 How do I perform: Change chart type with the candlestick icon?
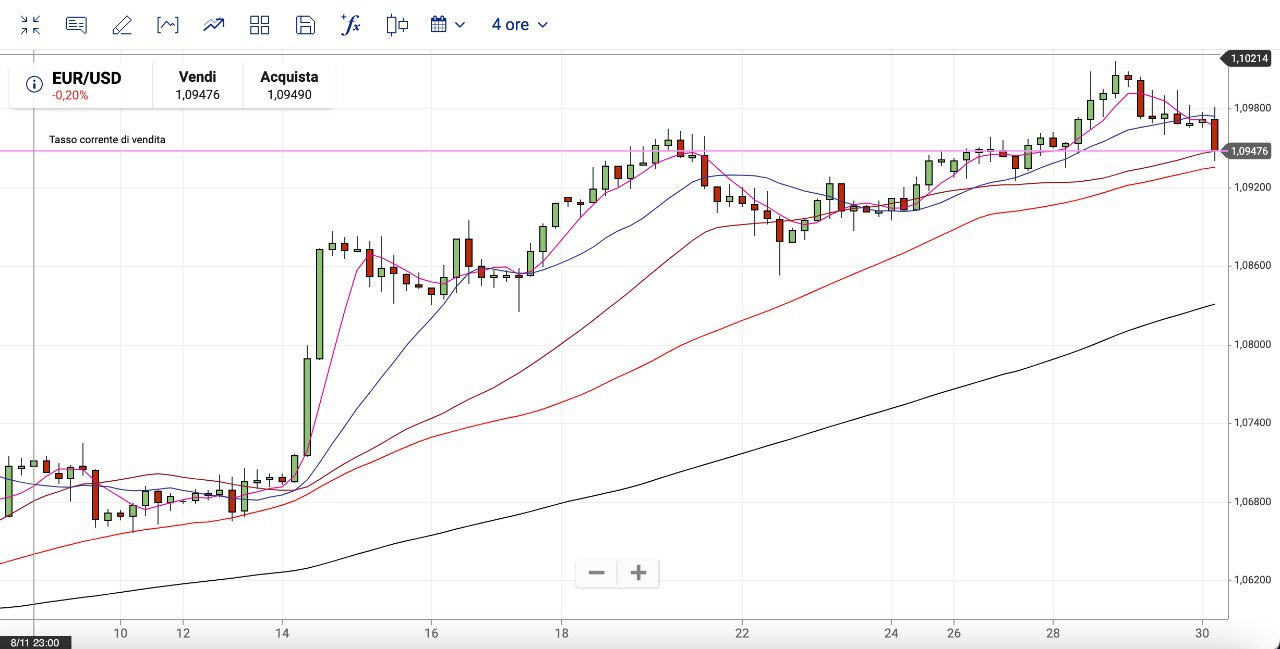(397, 25)
